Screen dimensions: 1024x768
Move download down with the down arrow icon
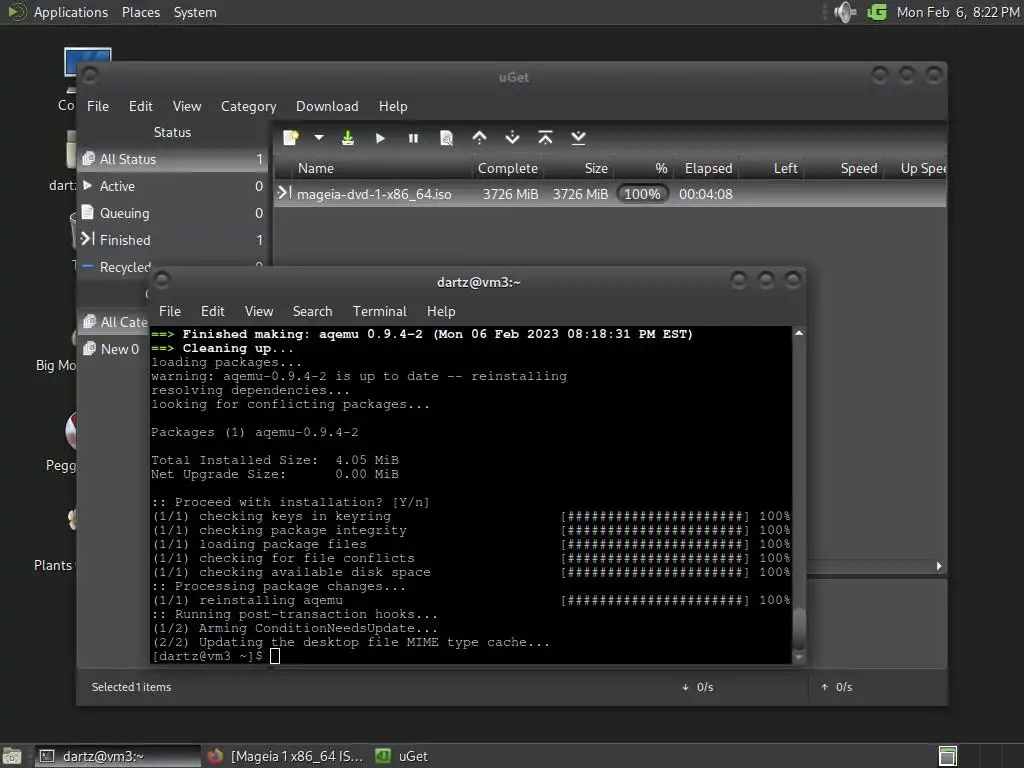[513, 138]
